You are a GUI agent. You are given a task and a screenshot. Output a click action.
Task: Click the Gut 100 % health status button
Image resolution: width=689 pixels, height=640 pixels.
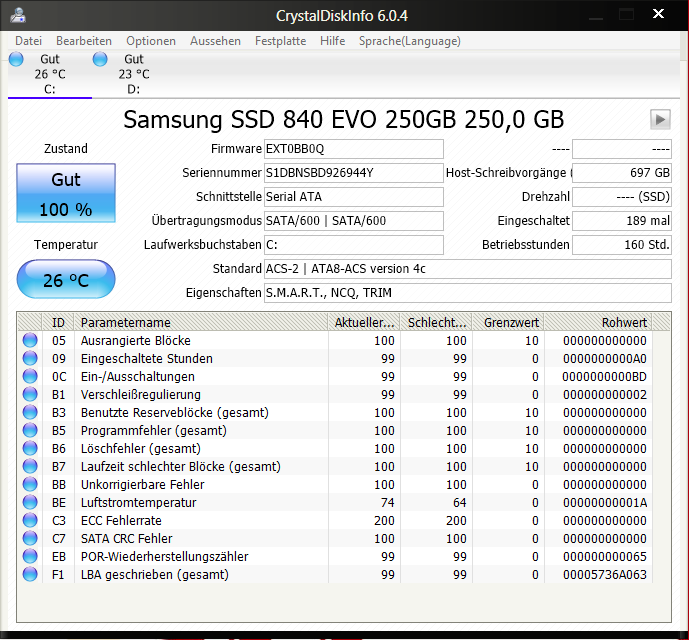[x=66, y=193]
